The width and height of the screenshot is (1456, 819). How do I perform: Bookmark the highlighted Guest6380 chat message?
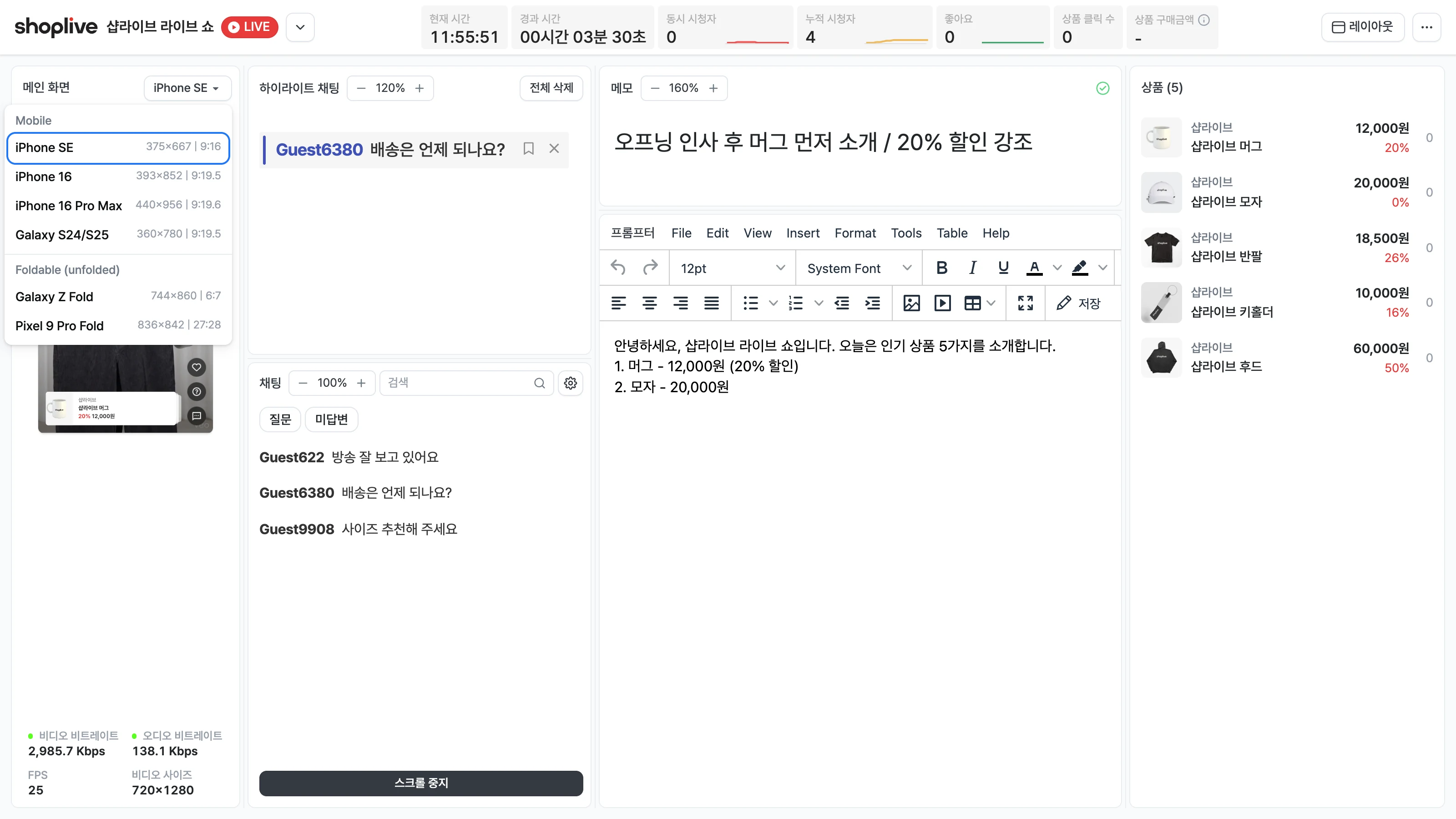528,149
